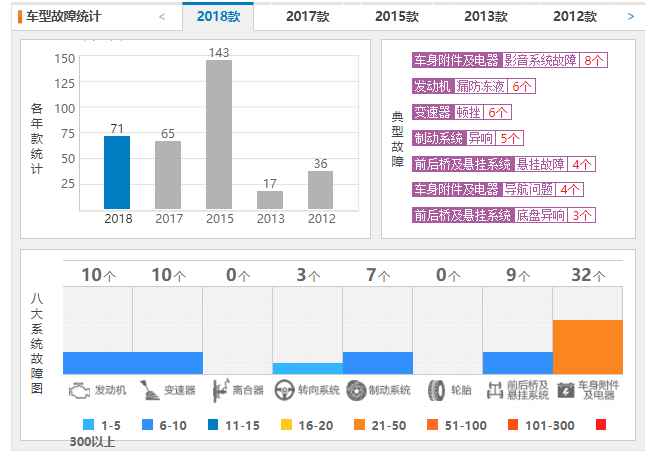Click the 2017 bar showing 65

tap(168, 175)
